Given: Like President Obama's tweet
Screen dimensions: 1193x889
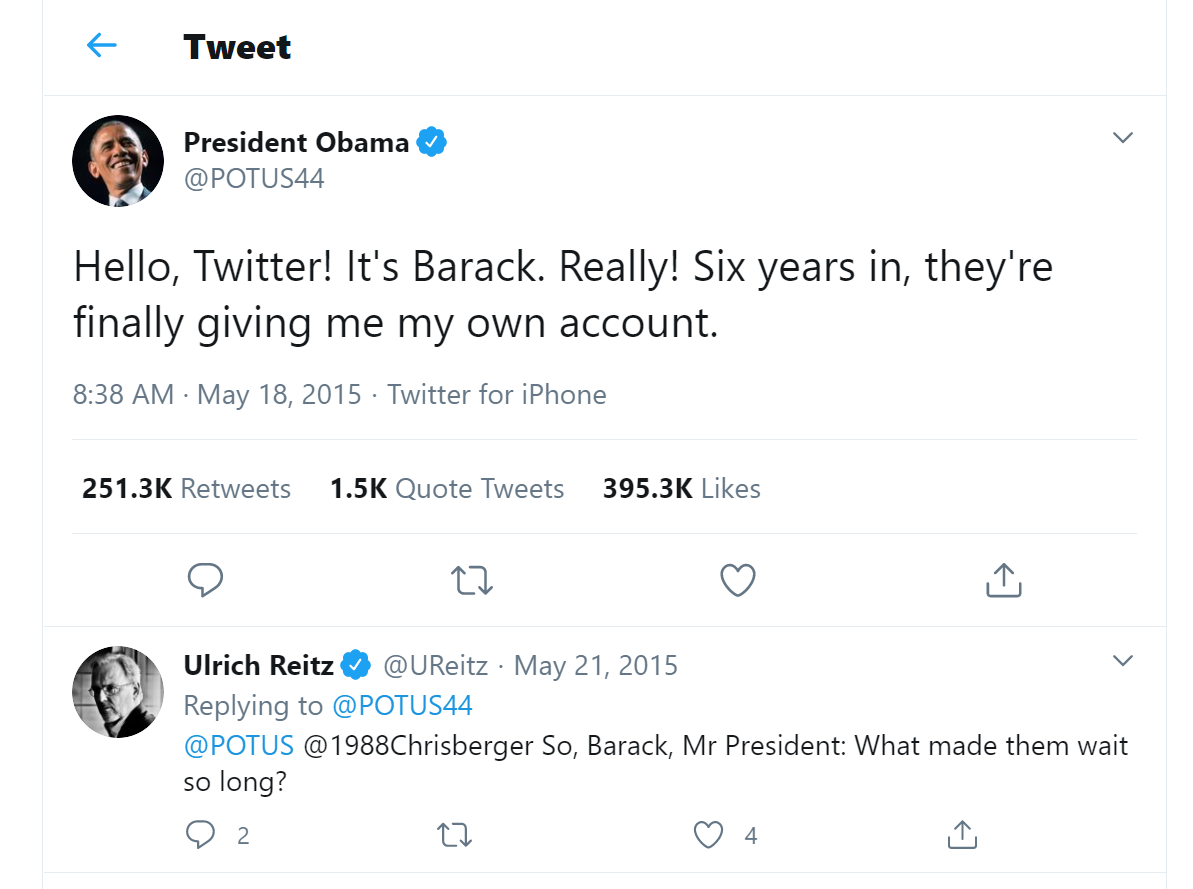Looking at the screenshot, I should tap(738, 579).
